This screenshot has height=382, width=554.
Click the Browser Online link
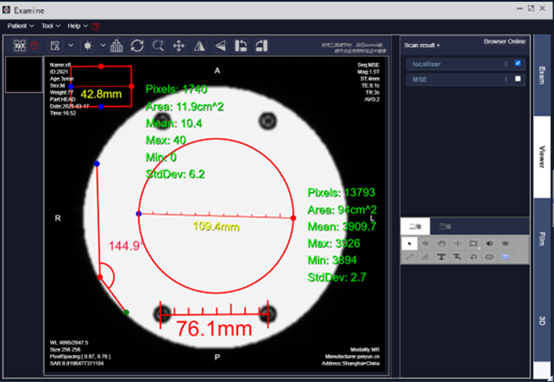tap(505, 41)
